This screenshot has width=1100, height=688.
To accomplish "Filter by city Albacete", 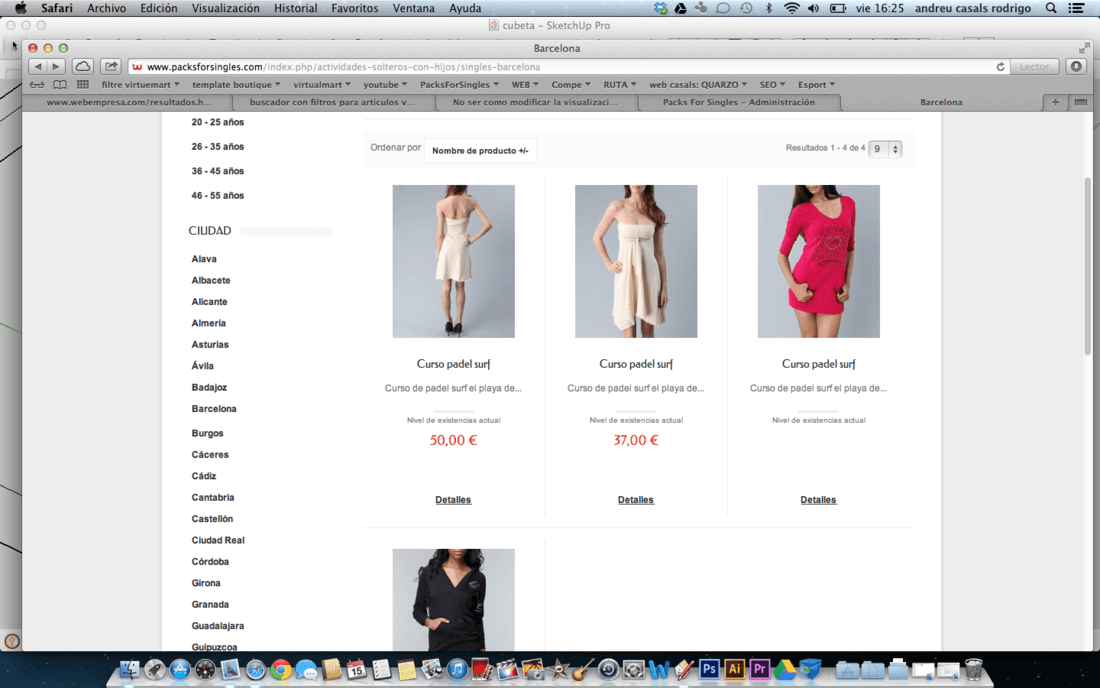I will pyautogui.click(x=210, y=281).
